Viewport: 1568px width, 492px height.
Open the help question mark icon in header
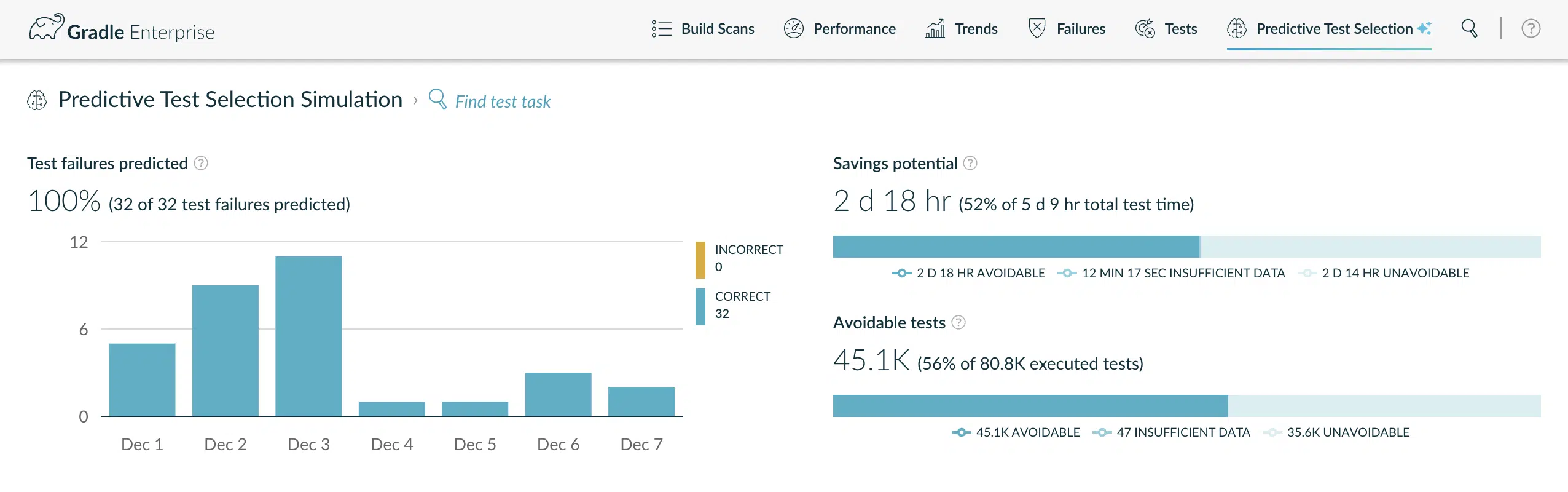tap(1531, 28)
